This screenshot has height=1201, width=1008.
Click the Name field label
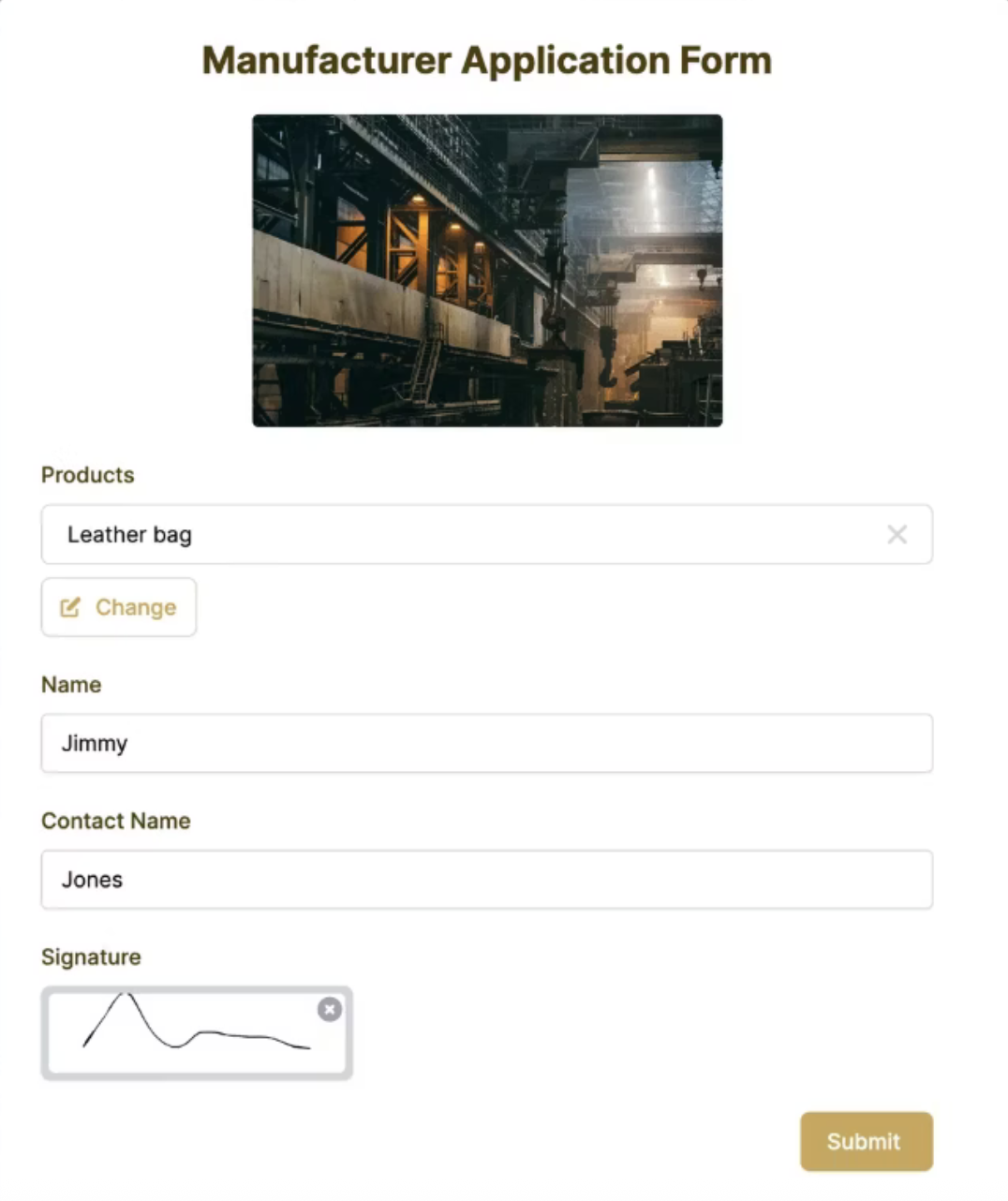[71, 685]
